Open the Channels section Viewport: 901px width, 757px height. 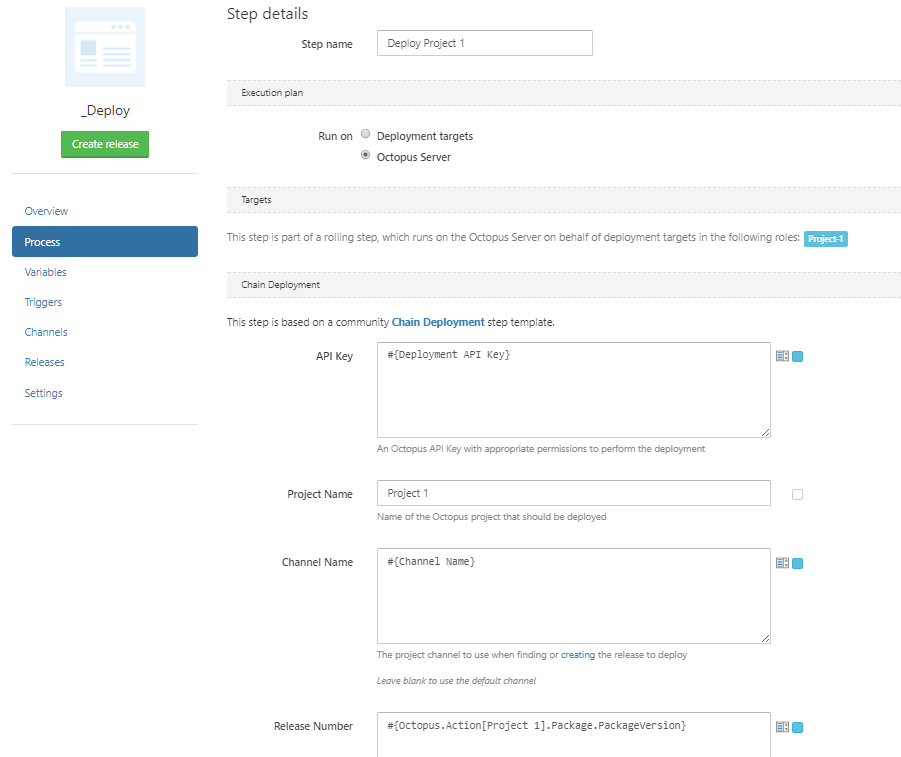click(x=46, y=332)
